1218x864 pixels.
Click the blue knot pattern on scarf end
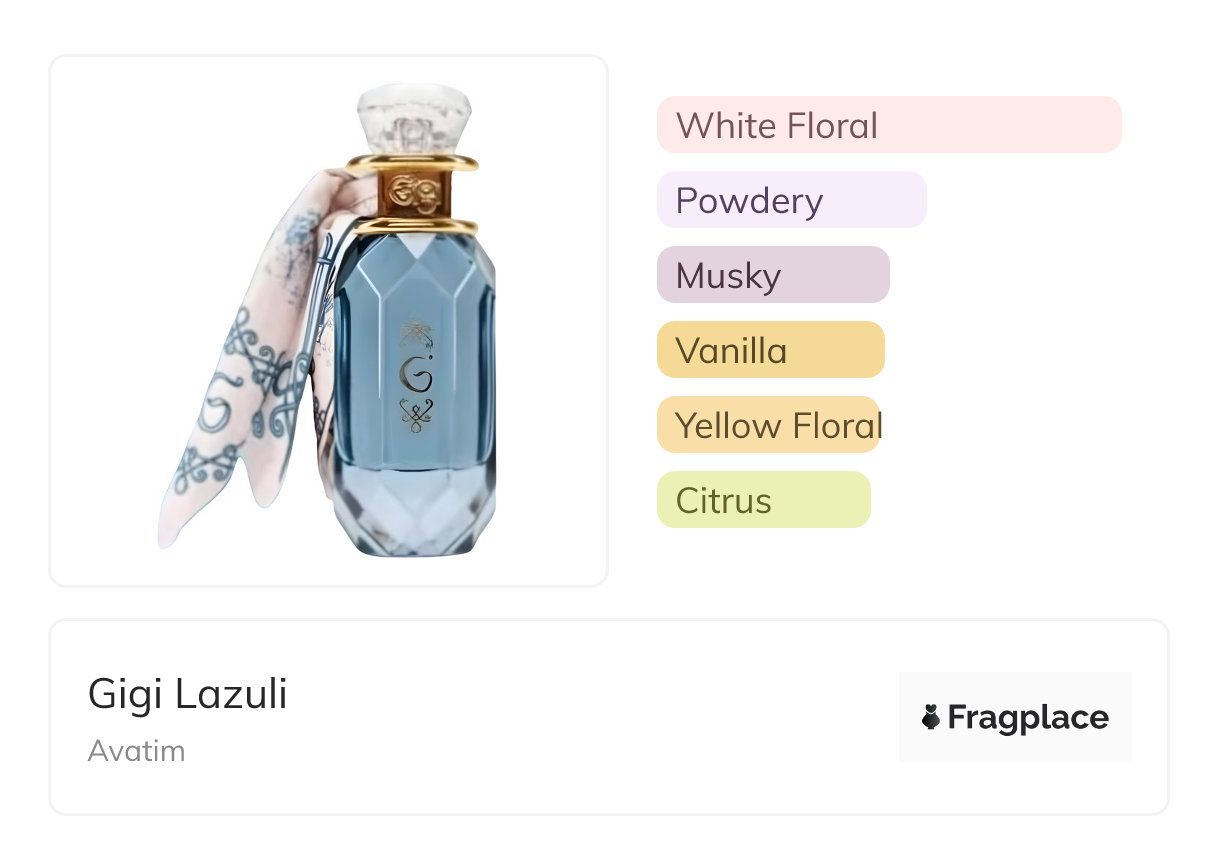point(205,470)
